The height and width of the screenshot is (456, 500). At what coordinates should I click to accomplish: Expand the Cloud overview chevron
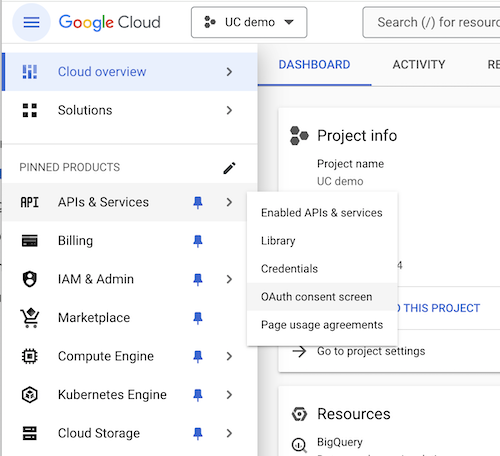point(229,72)
